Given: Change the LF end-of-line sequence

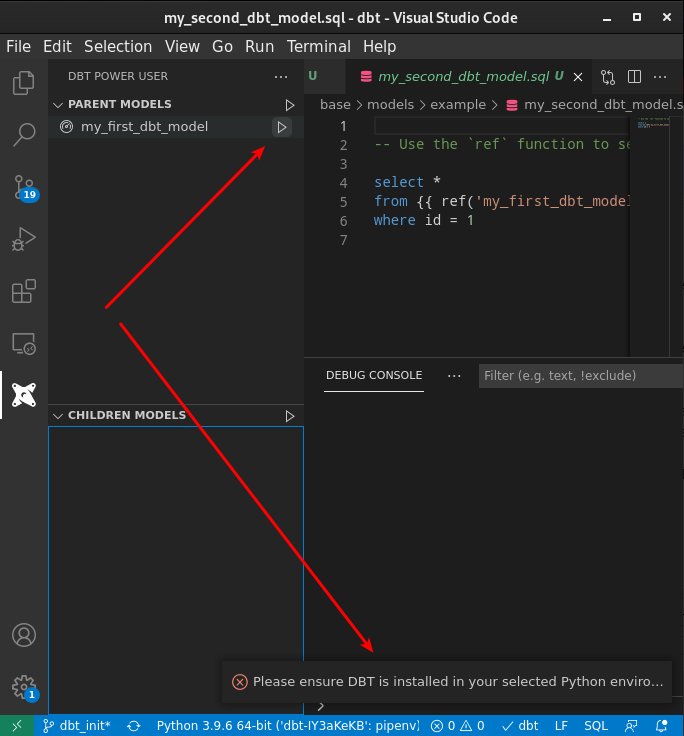Looking at the screenshot, I should 561,726.
